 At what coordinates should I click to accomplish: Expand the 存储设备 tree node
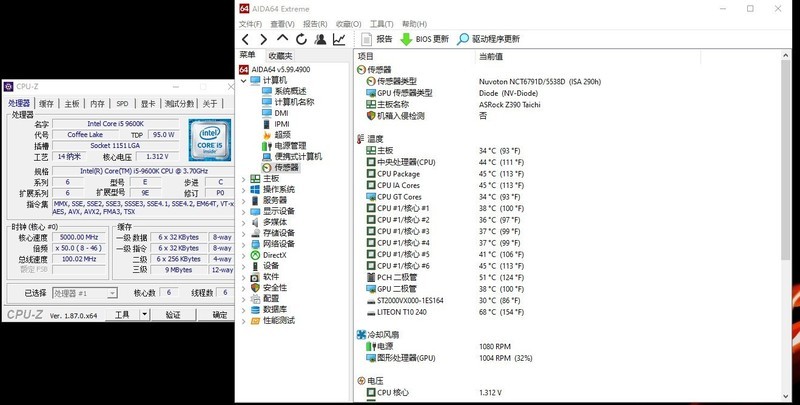(243, 233)
